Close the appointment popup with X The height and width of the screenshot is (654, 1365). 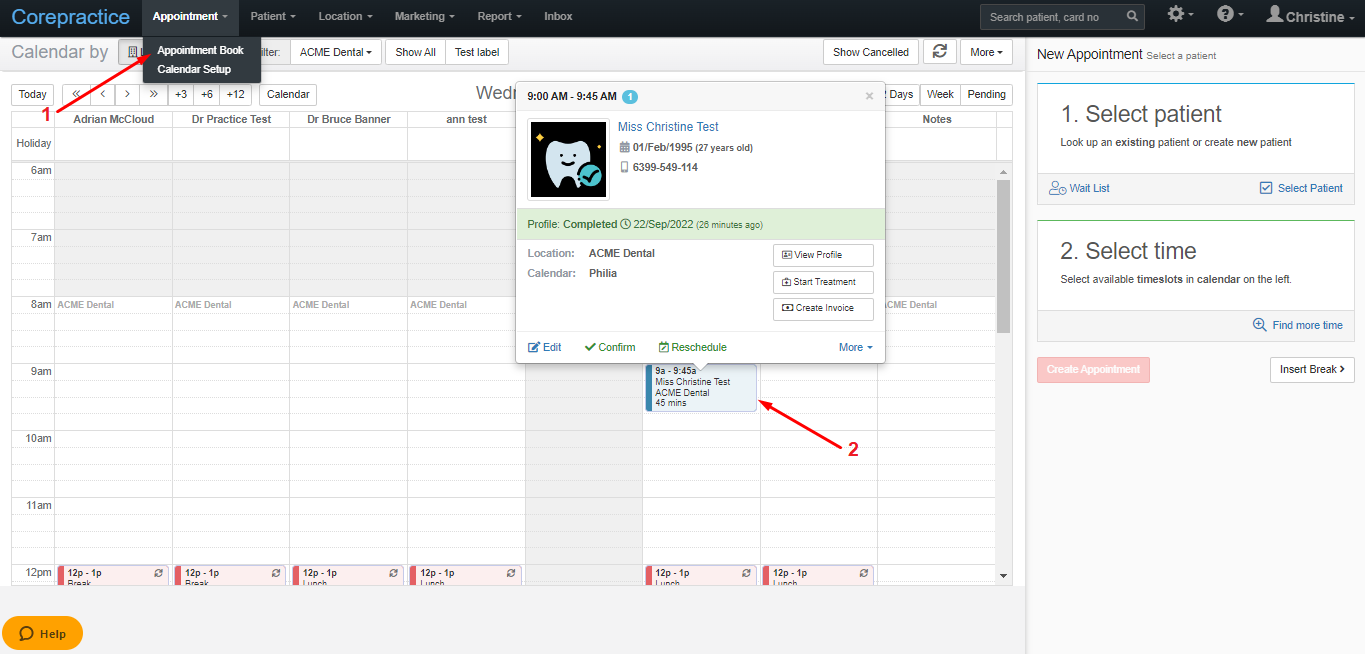[869, 96]
